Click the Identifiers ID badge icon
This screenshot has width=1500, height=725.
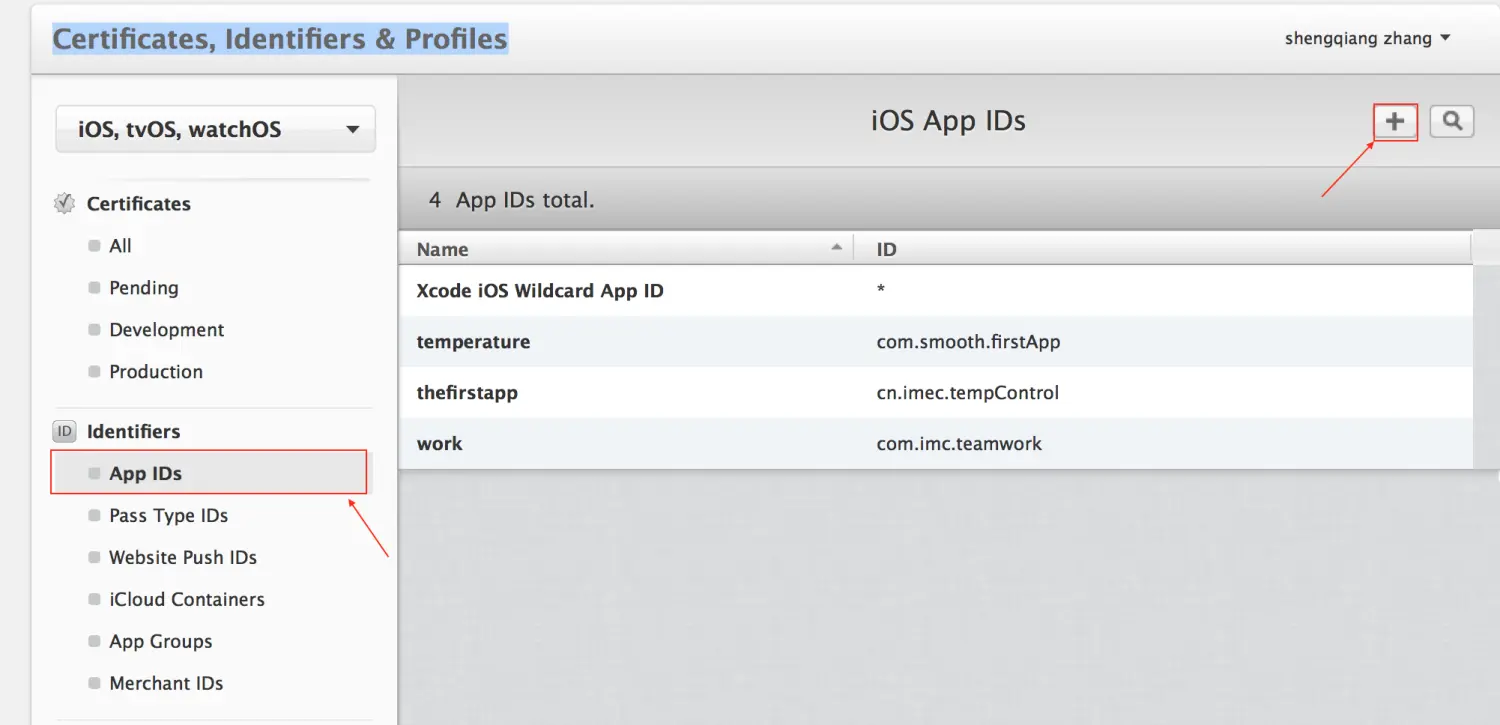[x=64, y=432]
